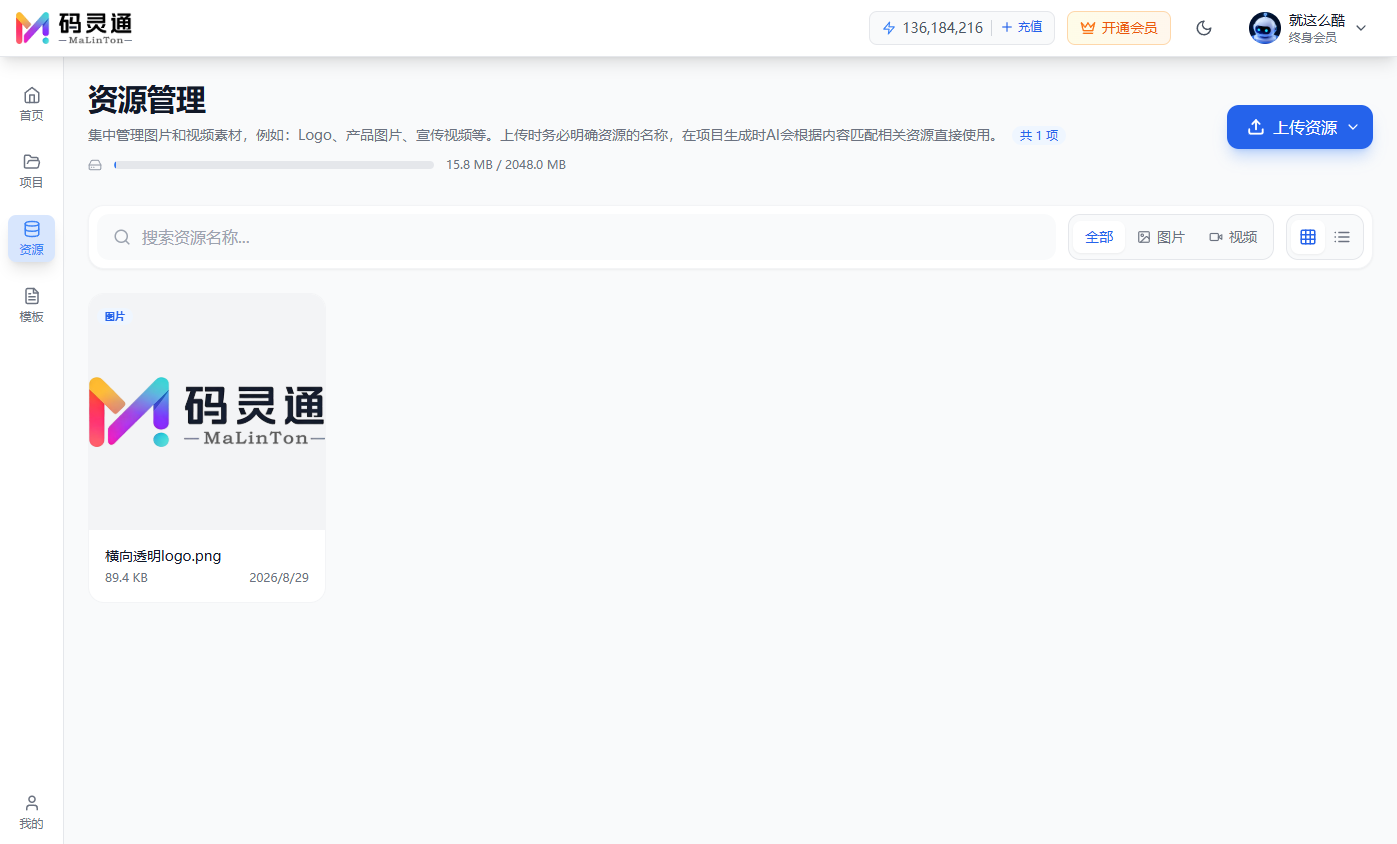Click the lightning credits balance 136,184,216
This screenshot has width=1397, height=844.
pyautogui.click(x=932, y=28)
